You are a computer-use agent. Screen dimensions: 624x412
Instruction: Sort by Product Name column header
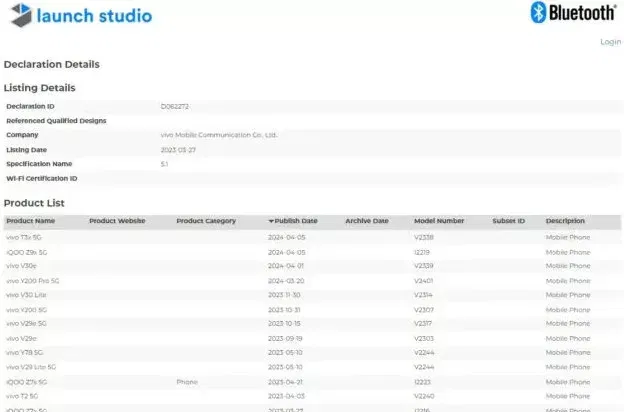pyautogui.click(x=31, y=221)
